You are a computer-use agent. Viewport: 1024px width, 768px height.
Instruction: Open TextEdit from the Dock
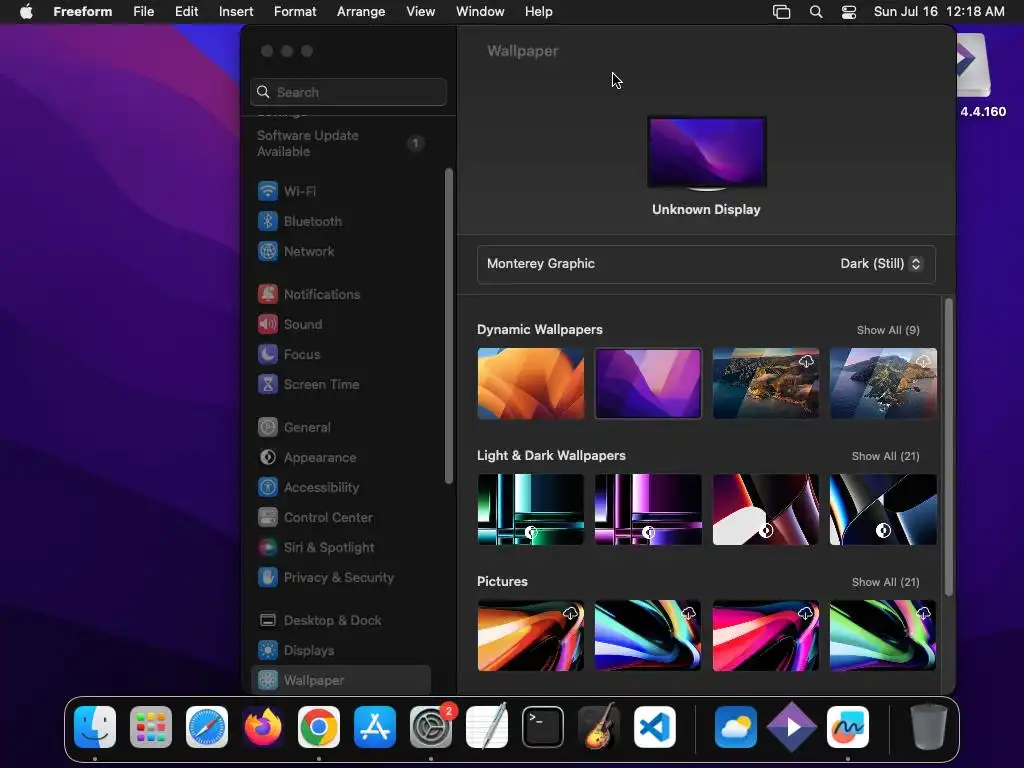[x=487, y=727]
